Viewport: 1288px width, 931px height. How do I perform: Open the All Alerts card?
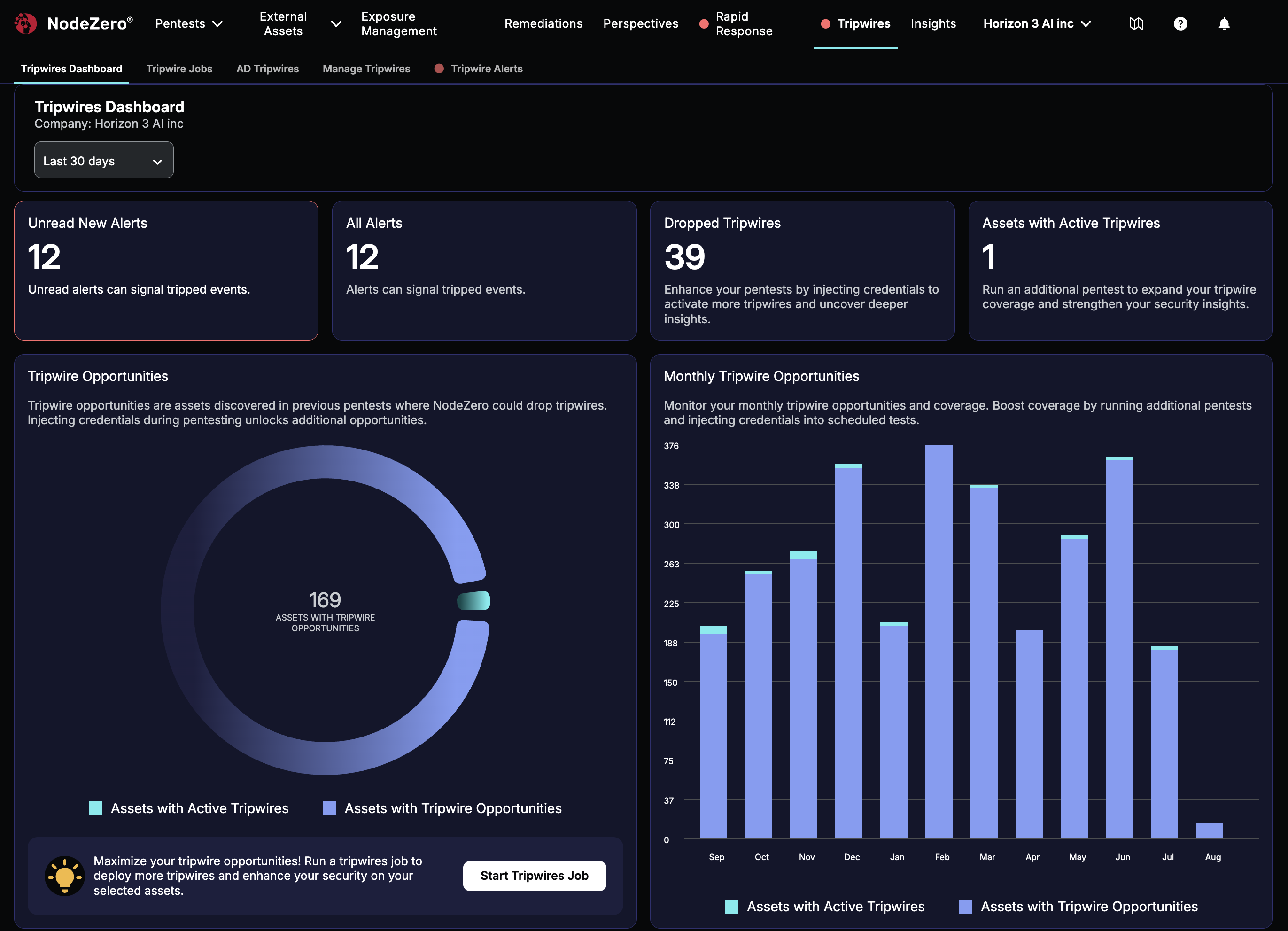484,271
